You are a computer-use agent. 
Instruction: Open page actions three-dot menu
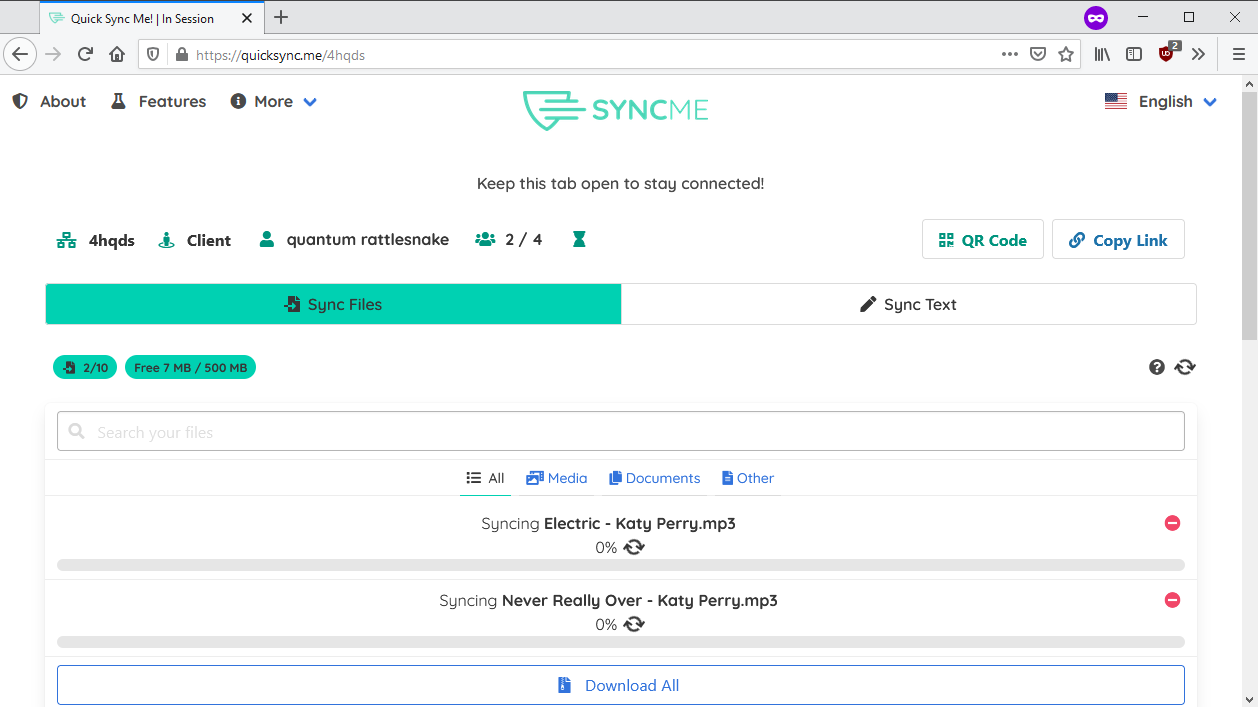coord(1010,54)
